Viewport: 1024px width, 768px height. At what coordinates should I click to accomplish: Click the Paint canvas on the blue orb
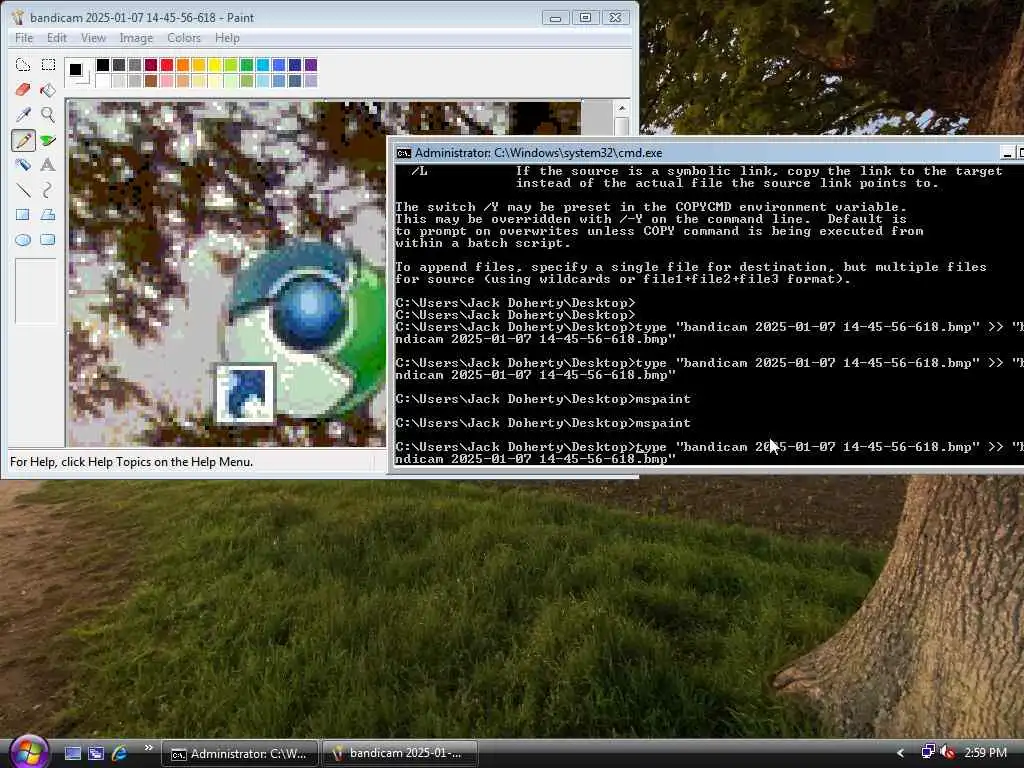point(308,312)
